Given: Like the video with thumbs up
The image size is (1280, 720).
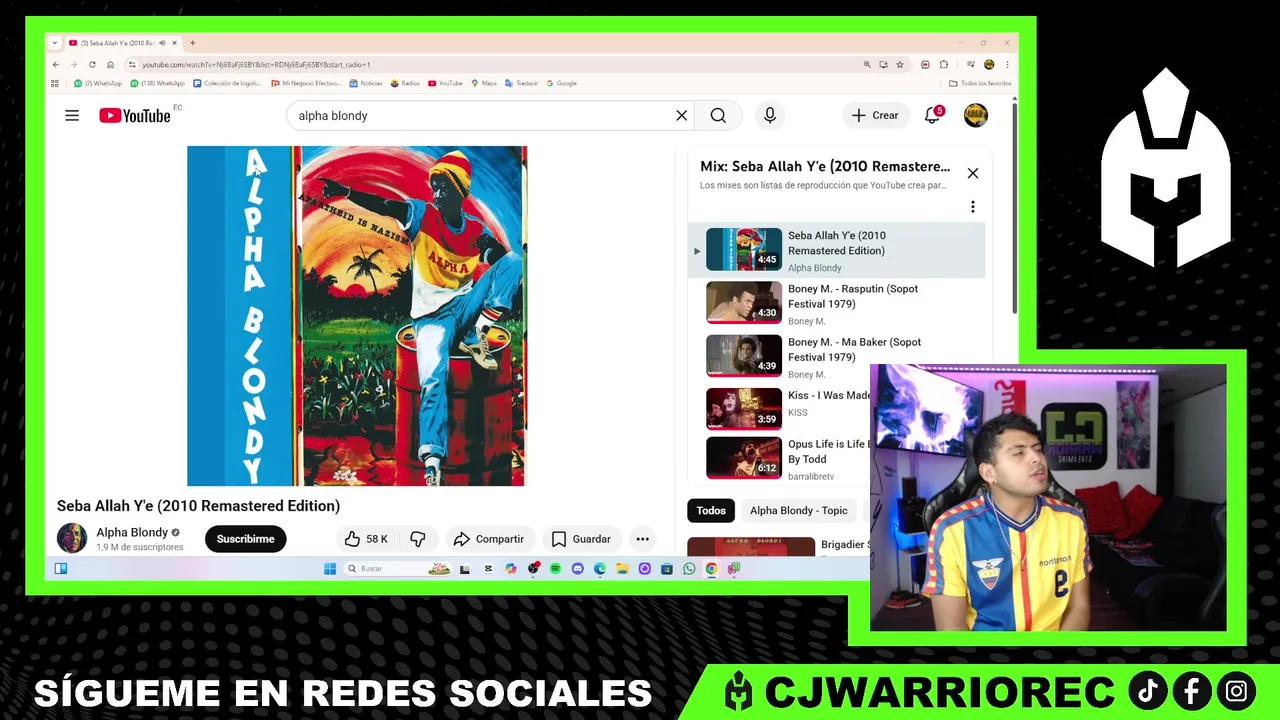Looking at the screenshot, I should click(x=366, y=539).
